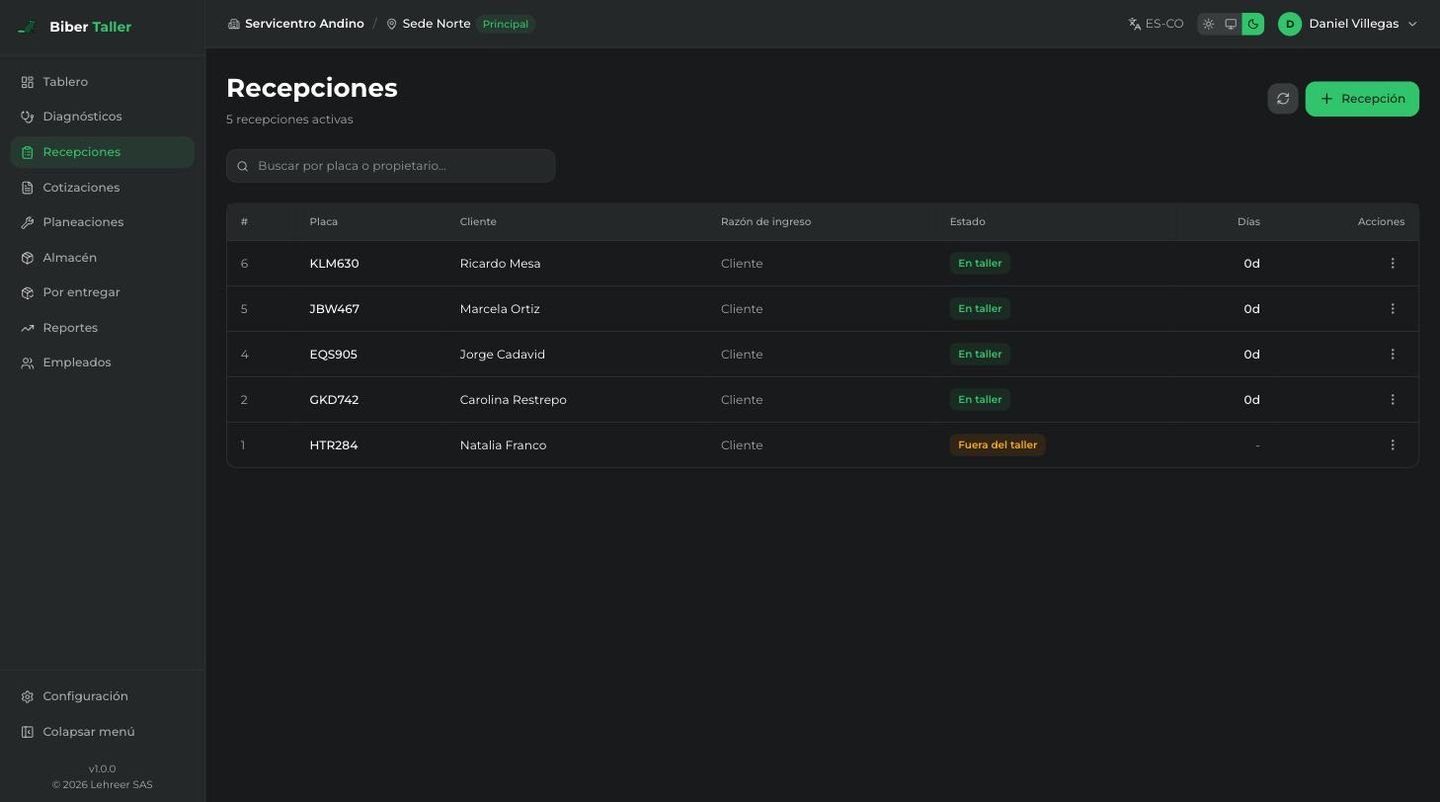Focus the Buscar por placa o propietario field
The height and width of the screenshot is (802, 1440).
point(391,166)
